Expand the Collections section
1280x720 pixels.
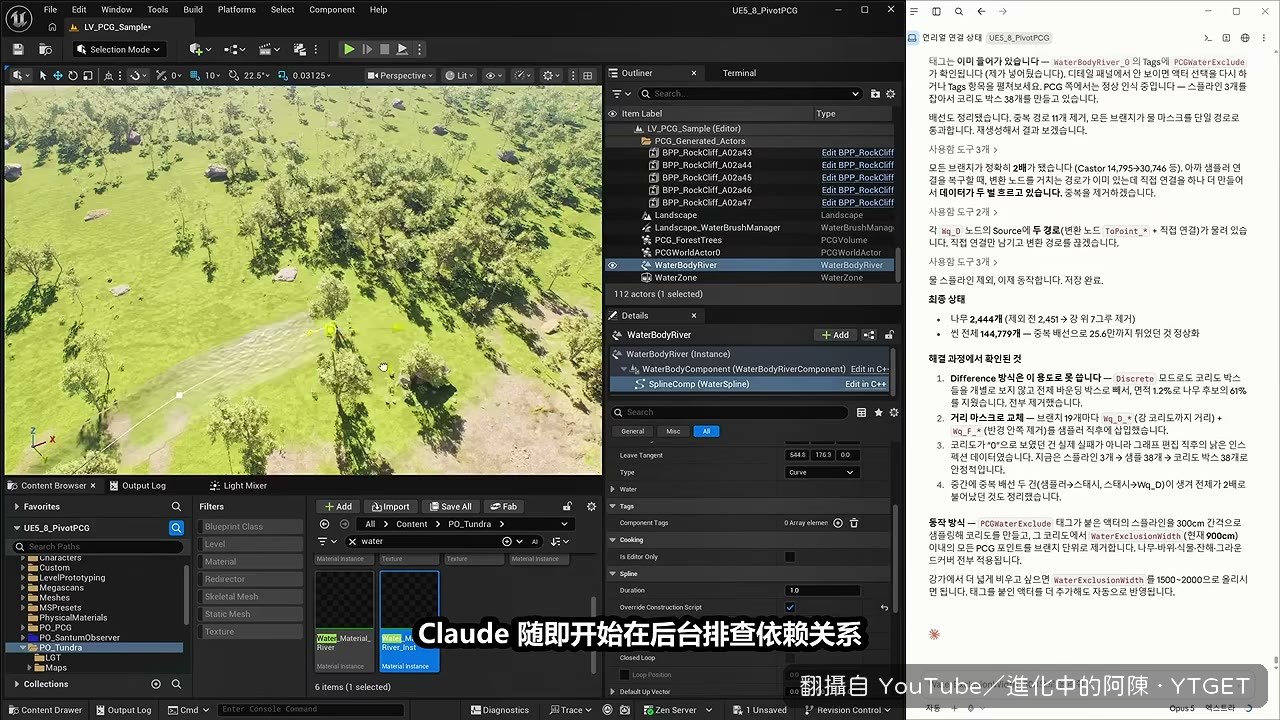16,684
